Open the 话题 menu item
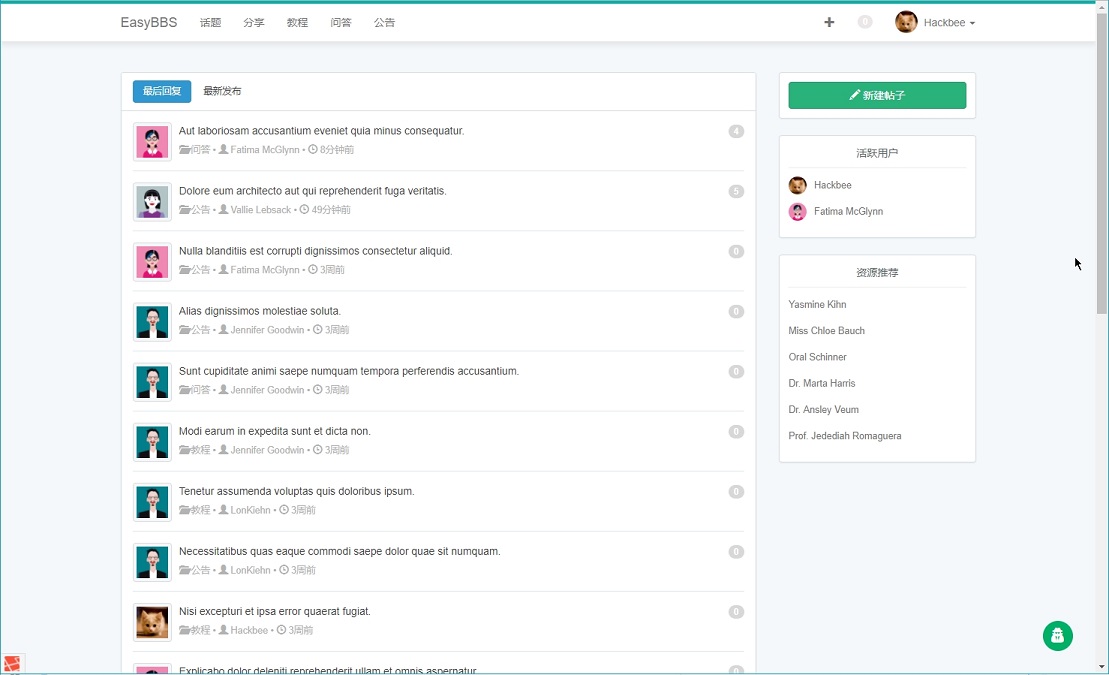This screenshot has height=675, width=1109. click(210, 23)
